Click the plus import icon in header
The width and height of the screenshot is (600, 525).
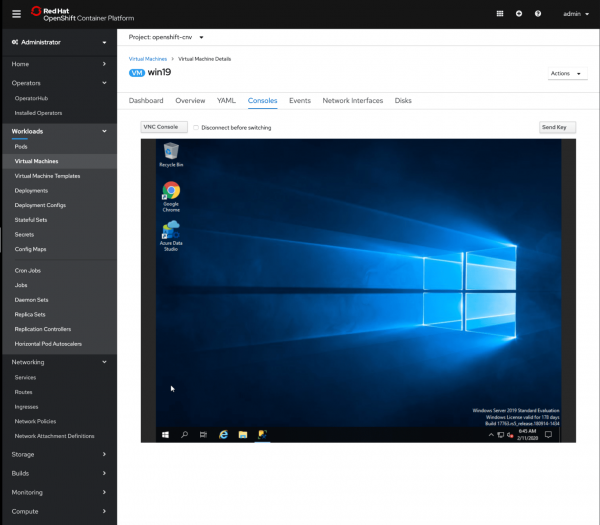pyautogui.click(x=518, y=14)
